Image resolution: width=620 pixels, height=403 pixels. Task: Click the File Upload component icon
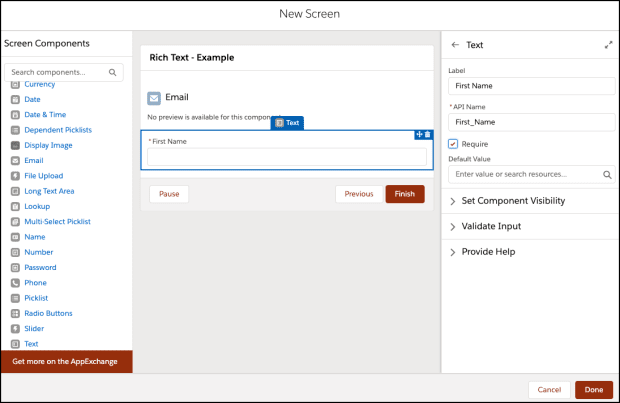tap(15, 176)
